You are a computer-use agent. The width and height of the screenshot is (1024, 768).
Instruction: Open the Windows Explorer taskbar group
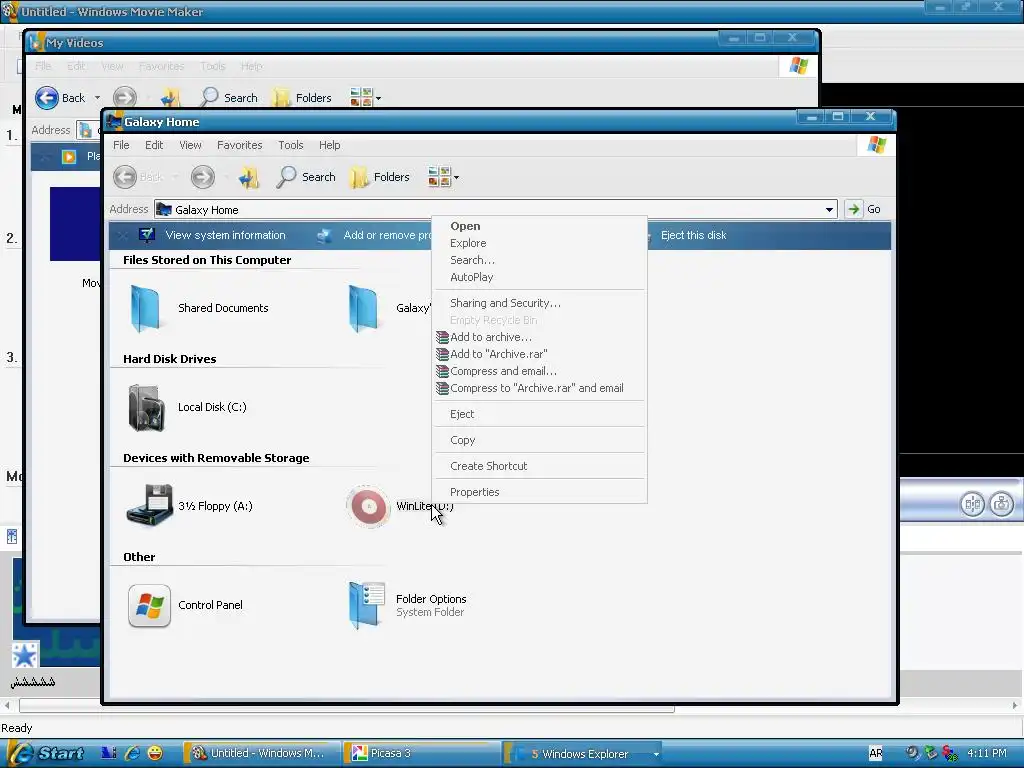(x=584, y=754)
